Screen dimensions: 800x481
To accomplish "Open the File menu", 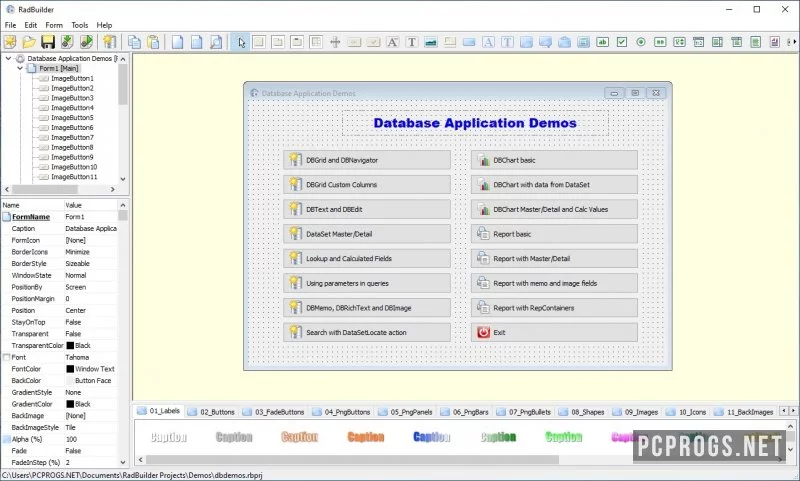I will pos(10,25).
